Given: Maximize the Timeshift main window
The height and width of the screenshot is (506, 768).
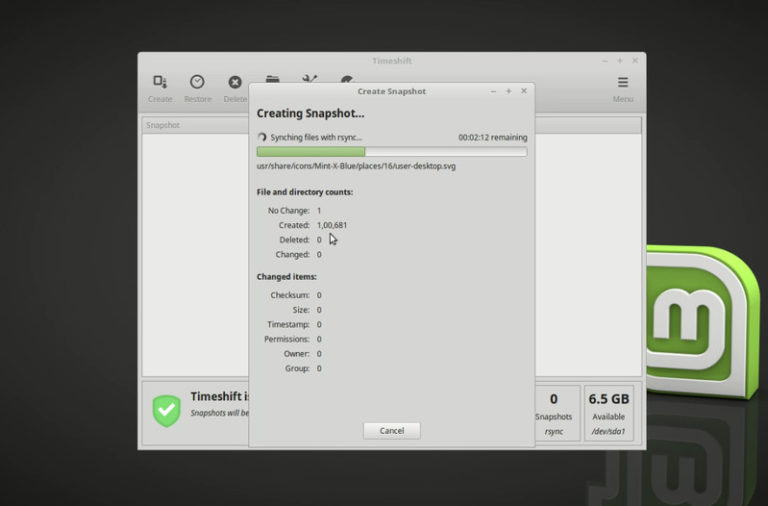Looking at the screenshot, I should 620,61.
